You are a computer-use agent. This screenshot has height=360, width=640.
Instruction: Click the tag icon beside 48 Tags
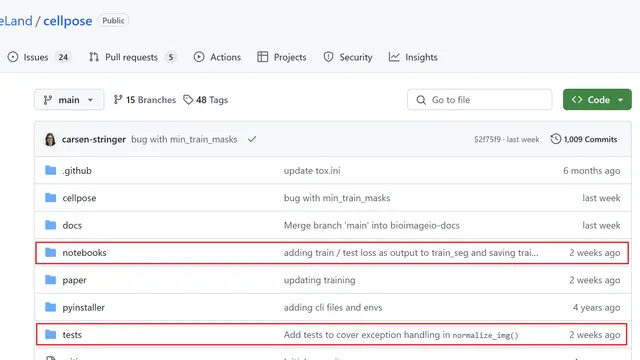point(188,100)
